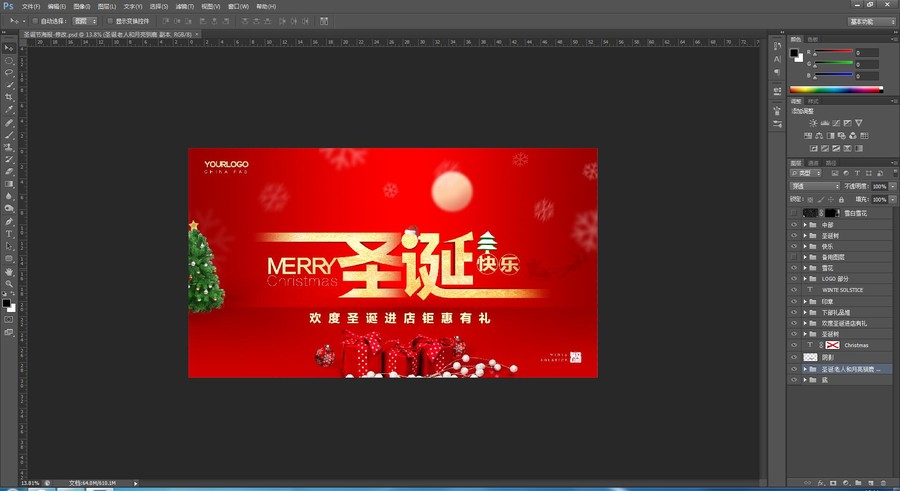This screenshot has width=900, height=491.
Task: Lock all with the padlock icon
Action: (841, 199)
